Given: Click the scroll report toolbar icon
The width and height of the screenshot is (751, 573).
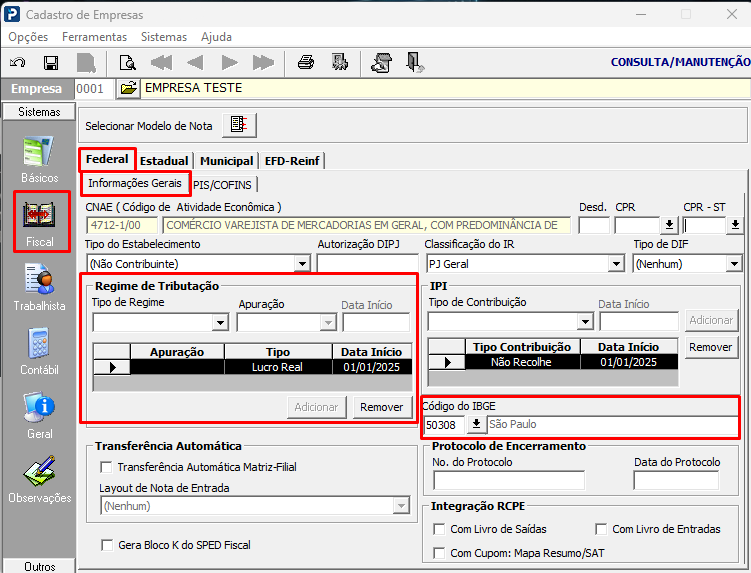Looking at the screenshot, I should click(x=381, y=63).
